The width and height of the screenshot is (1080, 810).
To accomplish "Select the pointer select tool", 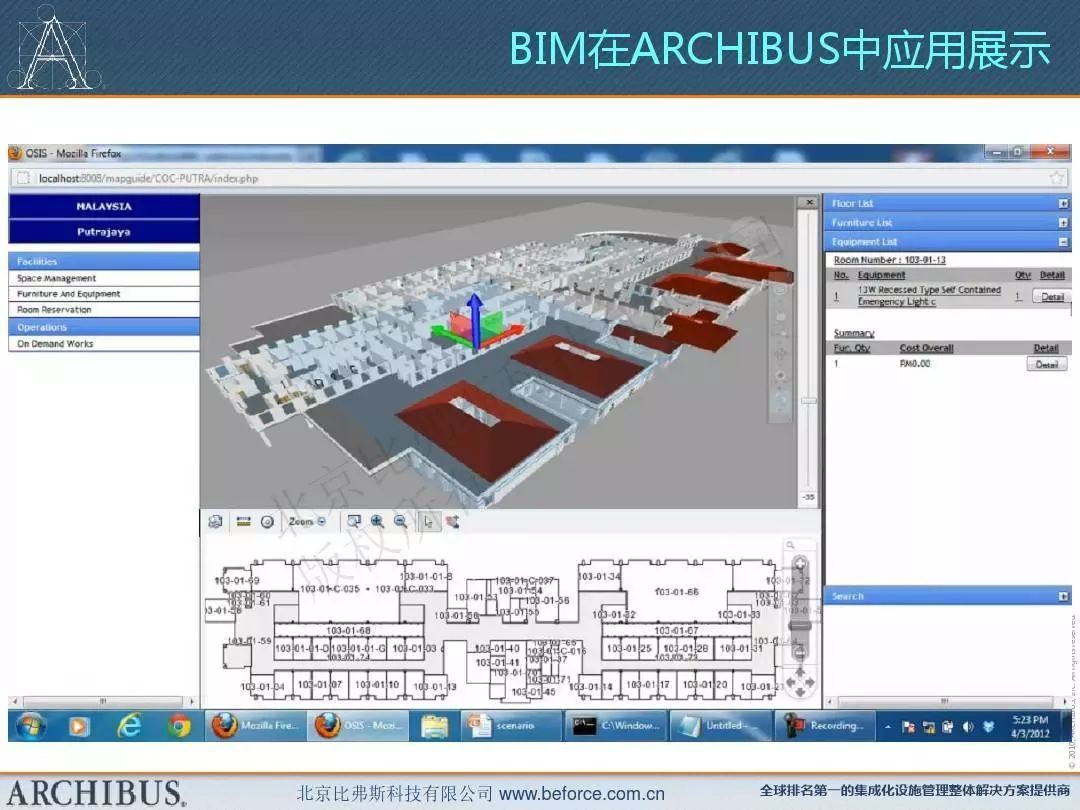I will [x=428, y=521].
